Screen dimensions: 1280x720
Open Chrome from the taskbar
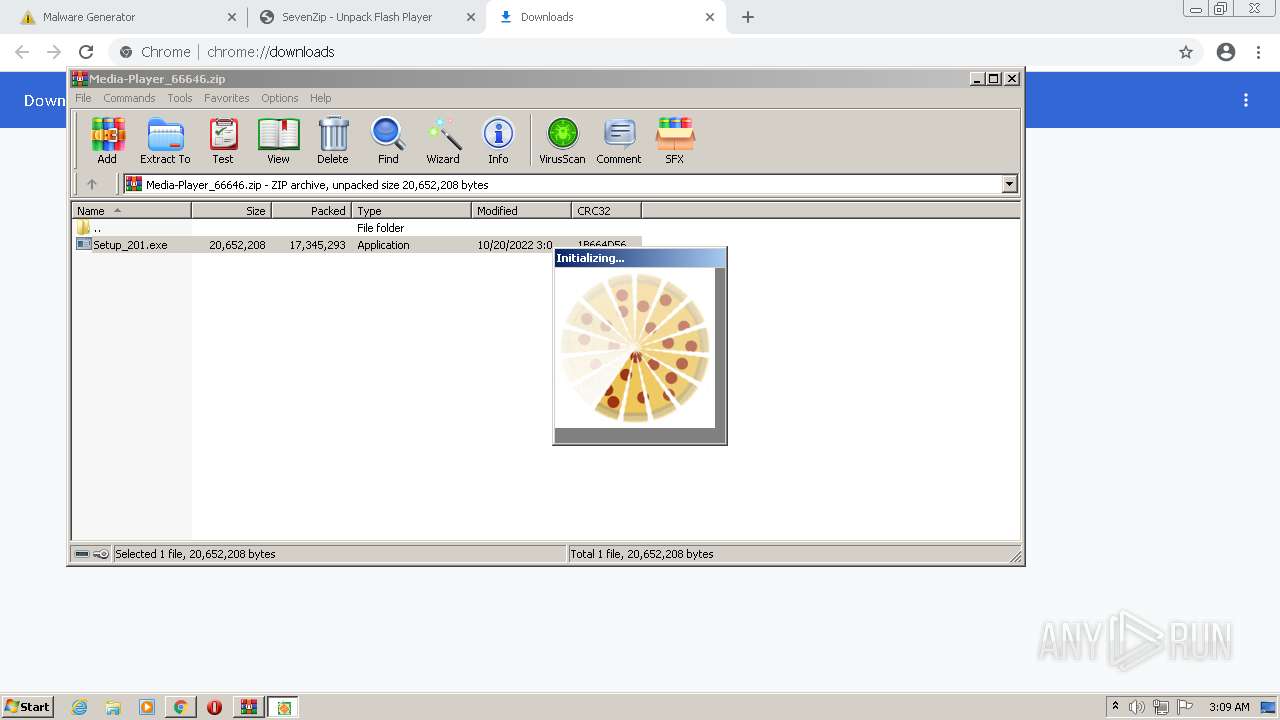coord(180,707)
